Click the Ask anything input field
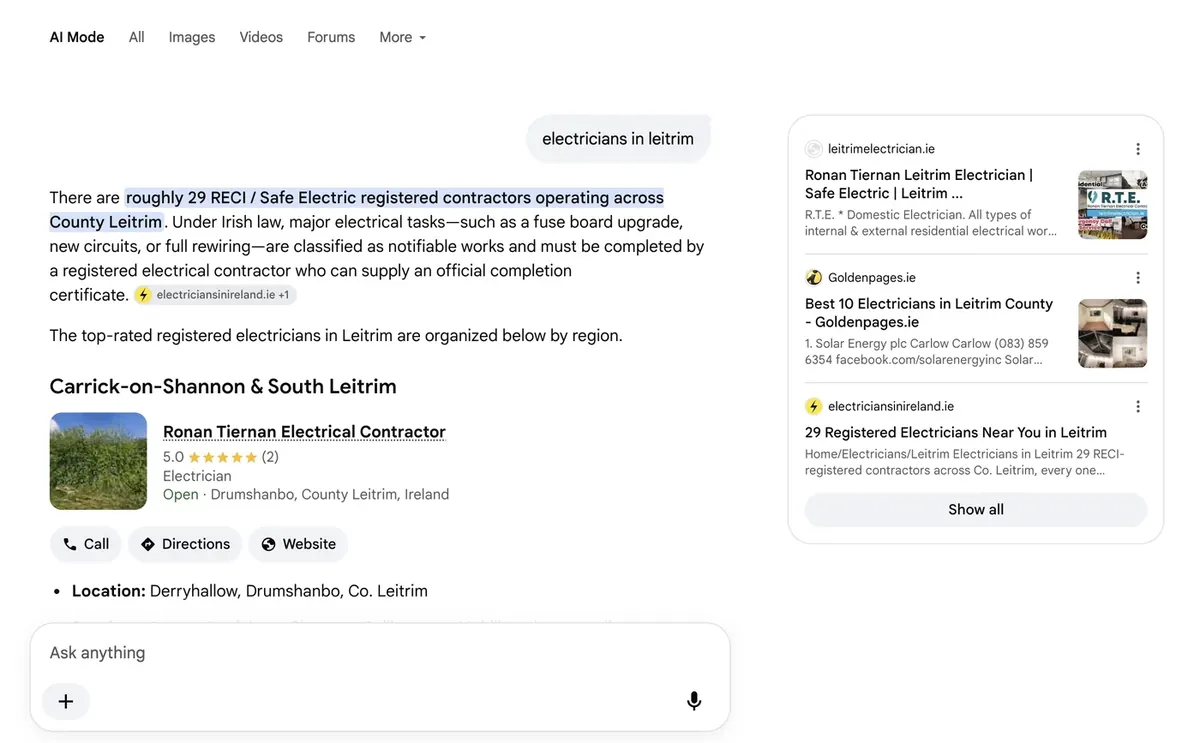Screen dimensions: 1200x743 click(x=380, y=653)
